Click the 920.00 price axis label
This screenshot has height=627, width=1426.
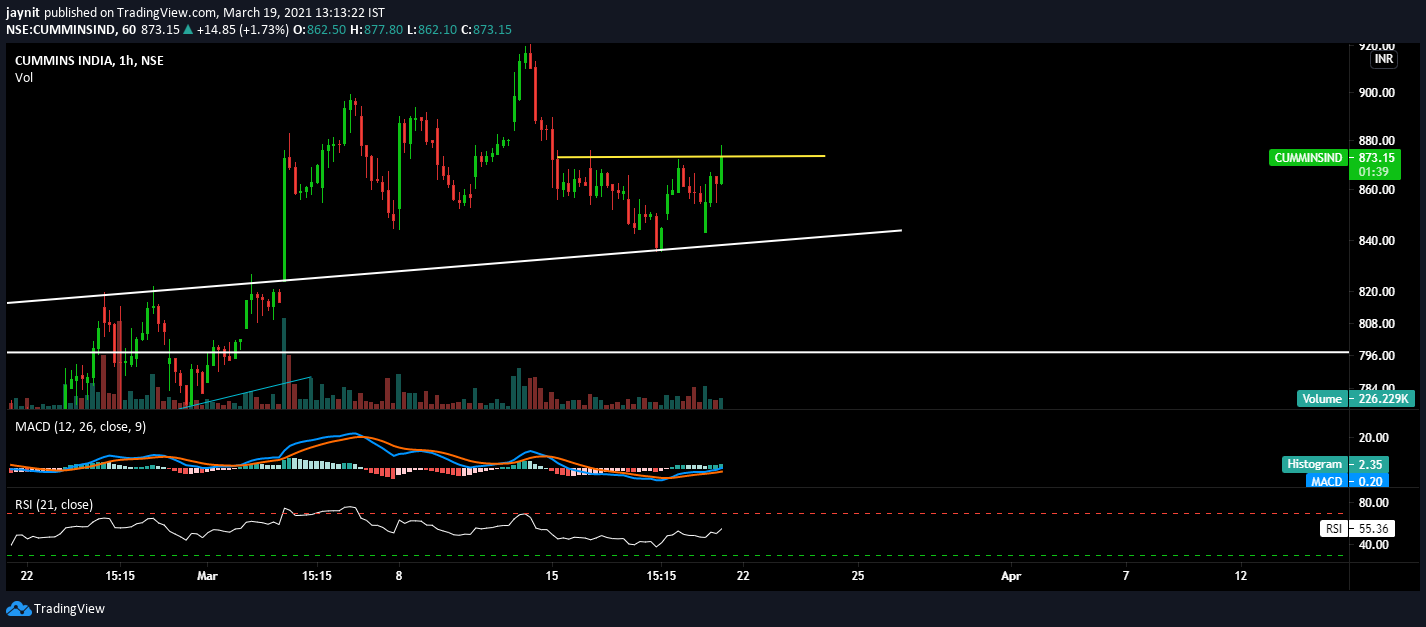pos(1377,46)
